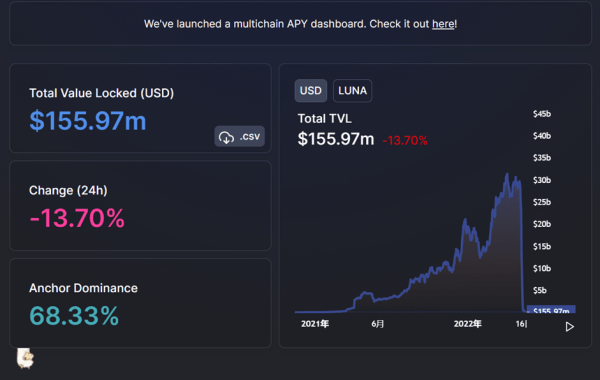Click the 68.33% Anchor Dominance value
The image size is (600, 380).
pos(74,316)
